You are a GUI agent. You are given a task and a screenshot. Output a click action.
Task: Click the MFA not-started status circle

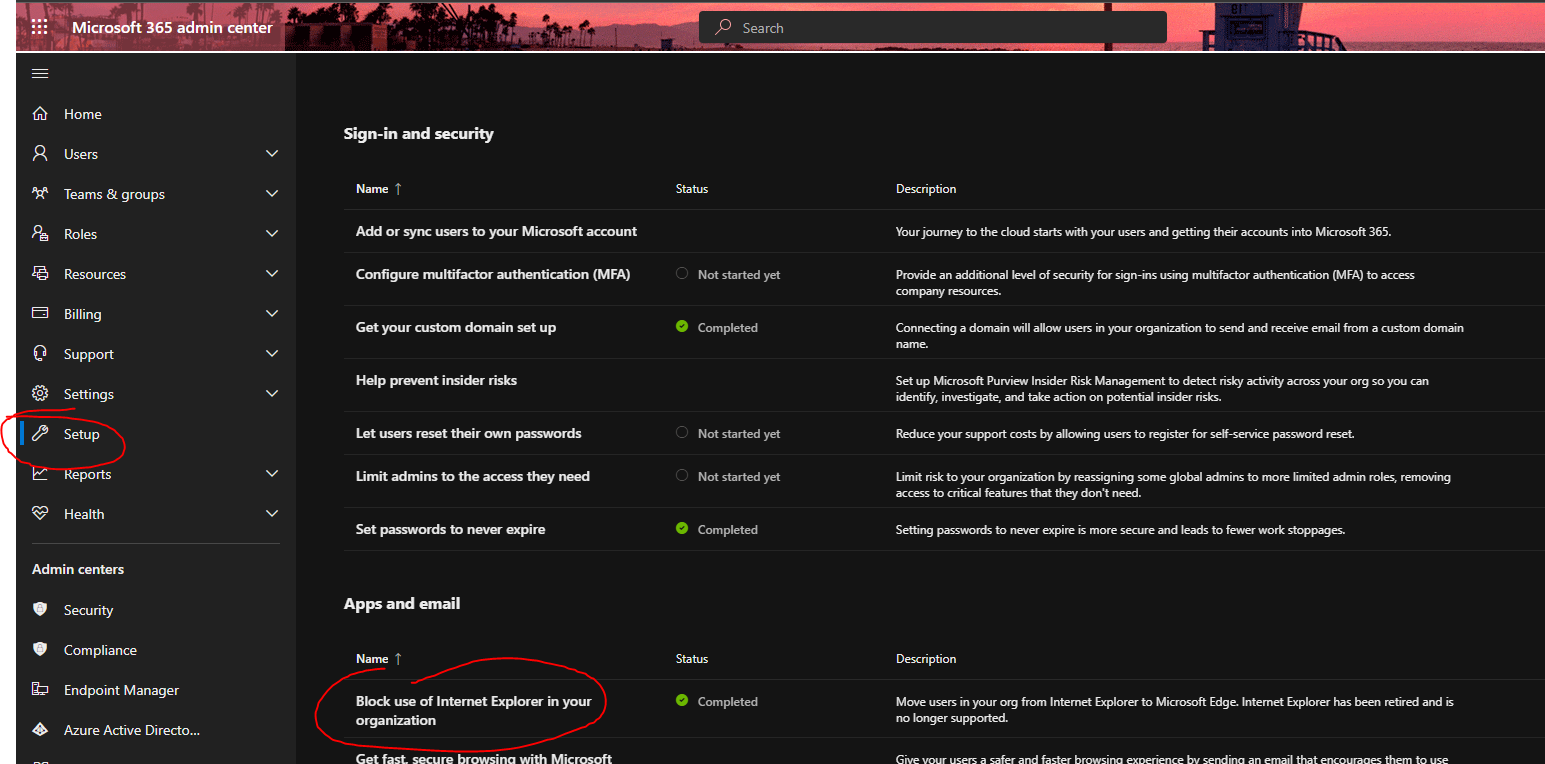click(682, 273)
